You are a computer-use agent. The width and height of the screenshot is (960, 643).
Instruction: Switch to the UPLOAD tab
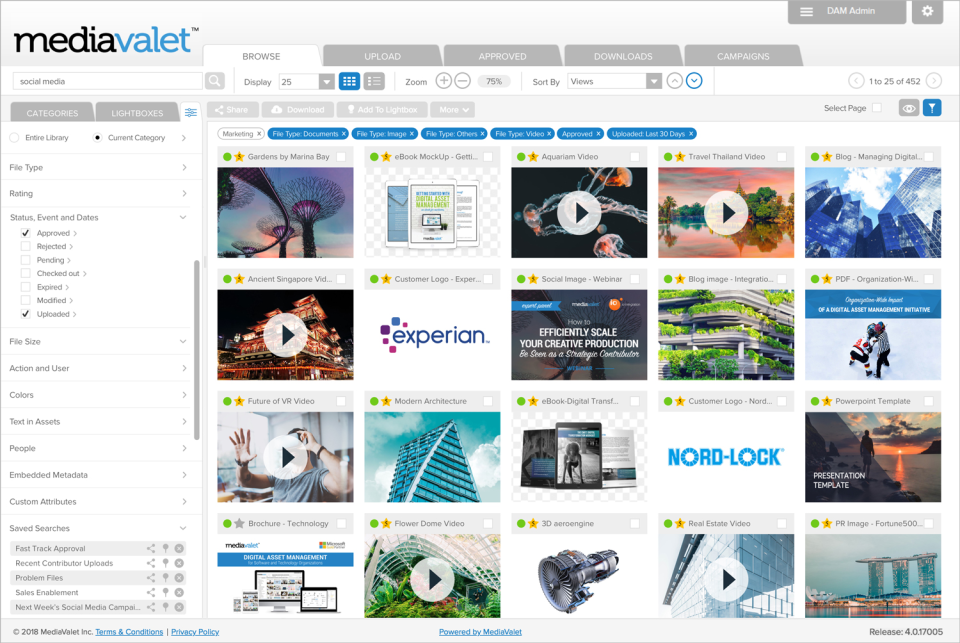click(382, 55)
